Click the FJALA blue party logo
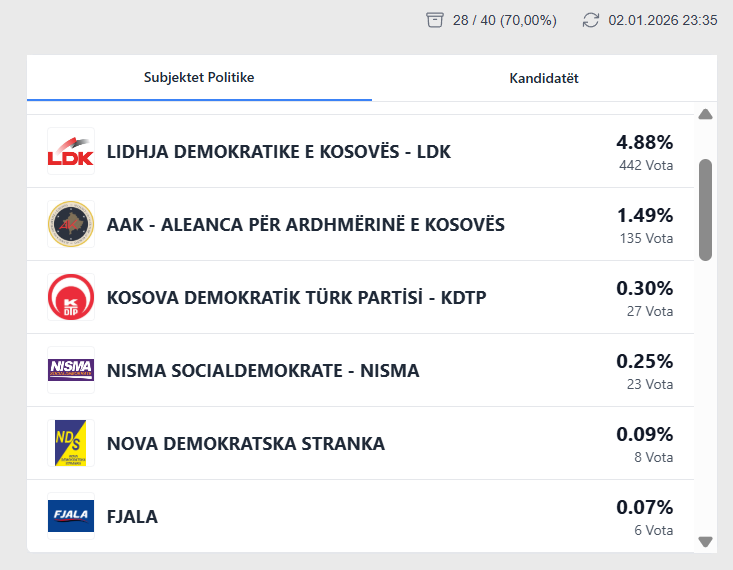This screenshot has width=733, height=570. pos(71,516)
